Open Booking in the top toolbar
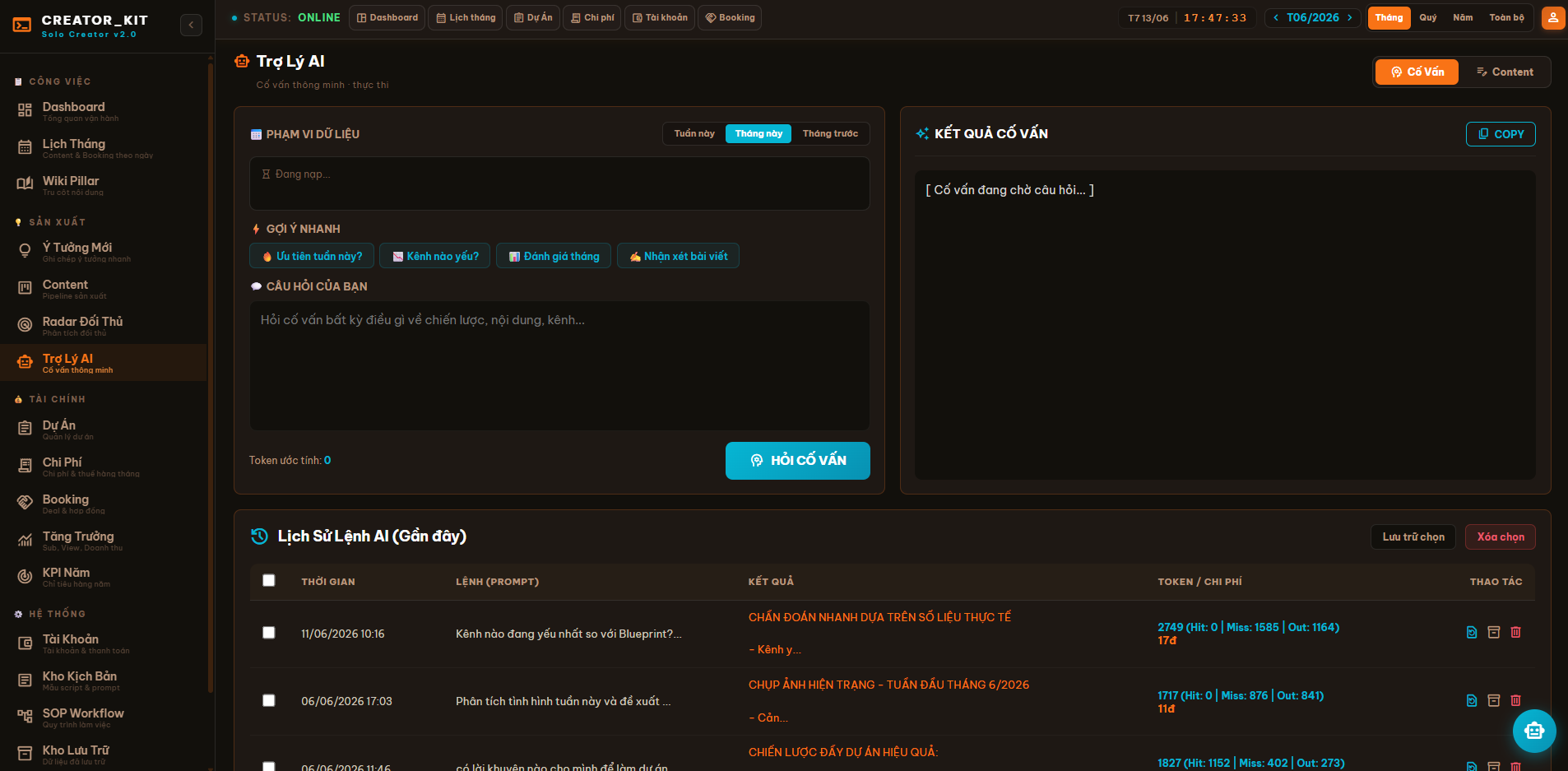The width and height of the screenshot is (1568, 771). coord(730,17)
